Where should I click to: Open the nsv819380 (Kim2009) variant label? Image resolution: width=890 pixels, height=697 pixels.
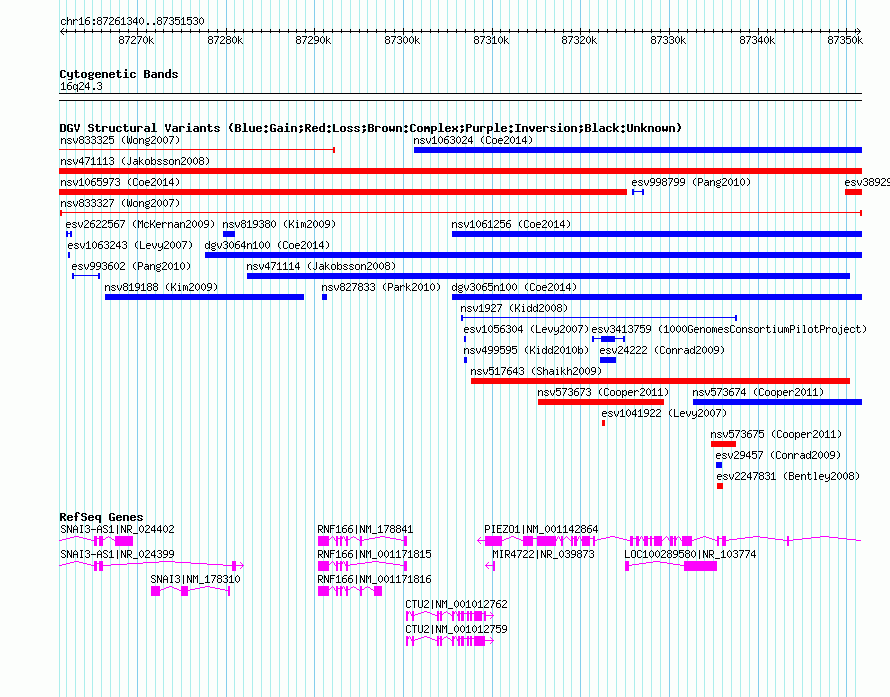coord(279,224)
